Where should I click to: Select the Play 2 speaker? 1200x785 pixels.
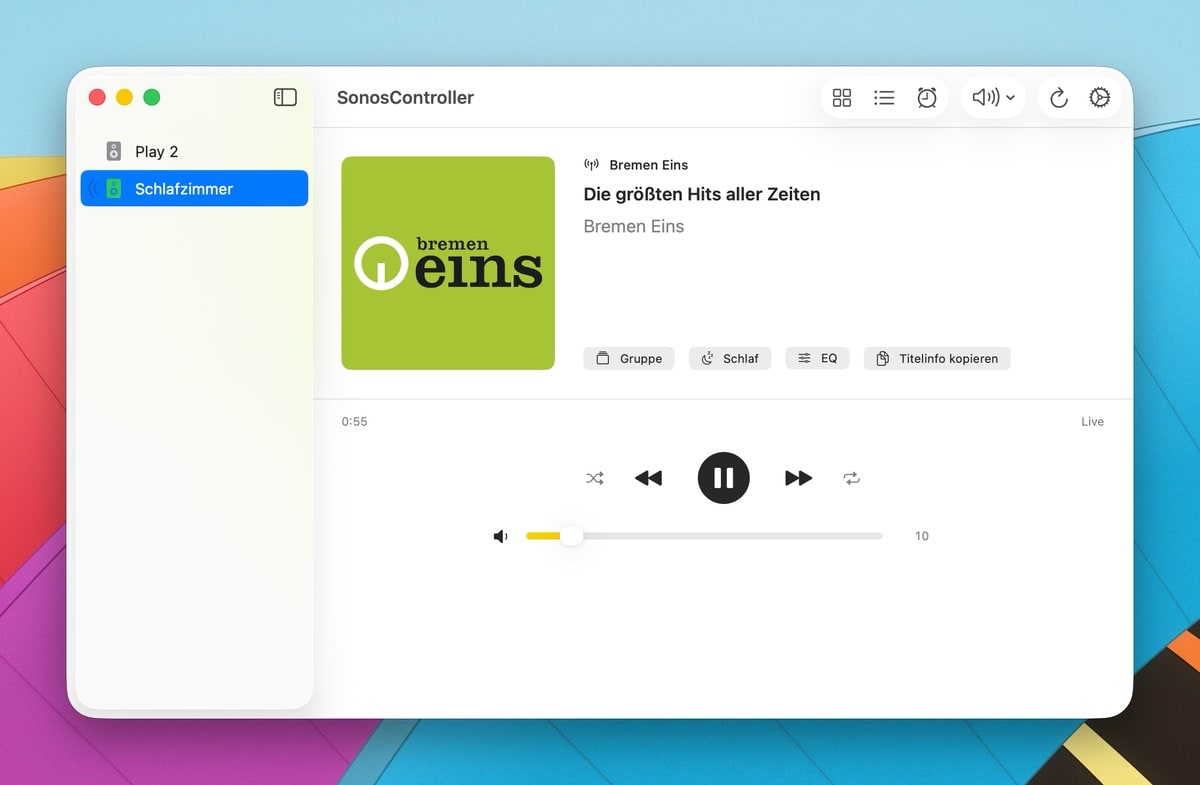[x=194, y=152]
